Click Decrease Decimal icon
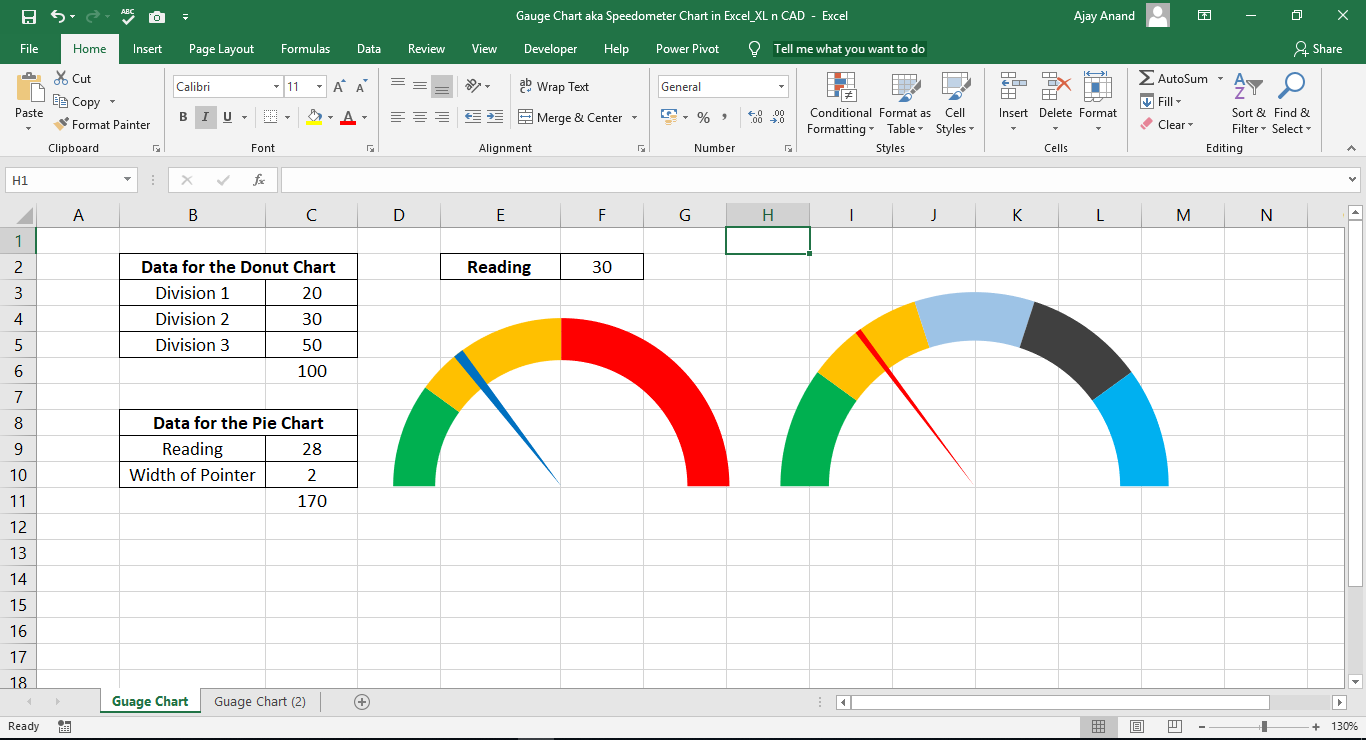This screenshot has height=740, width=1366. (778, 117)
